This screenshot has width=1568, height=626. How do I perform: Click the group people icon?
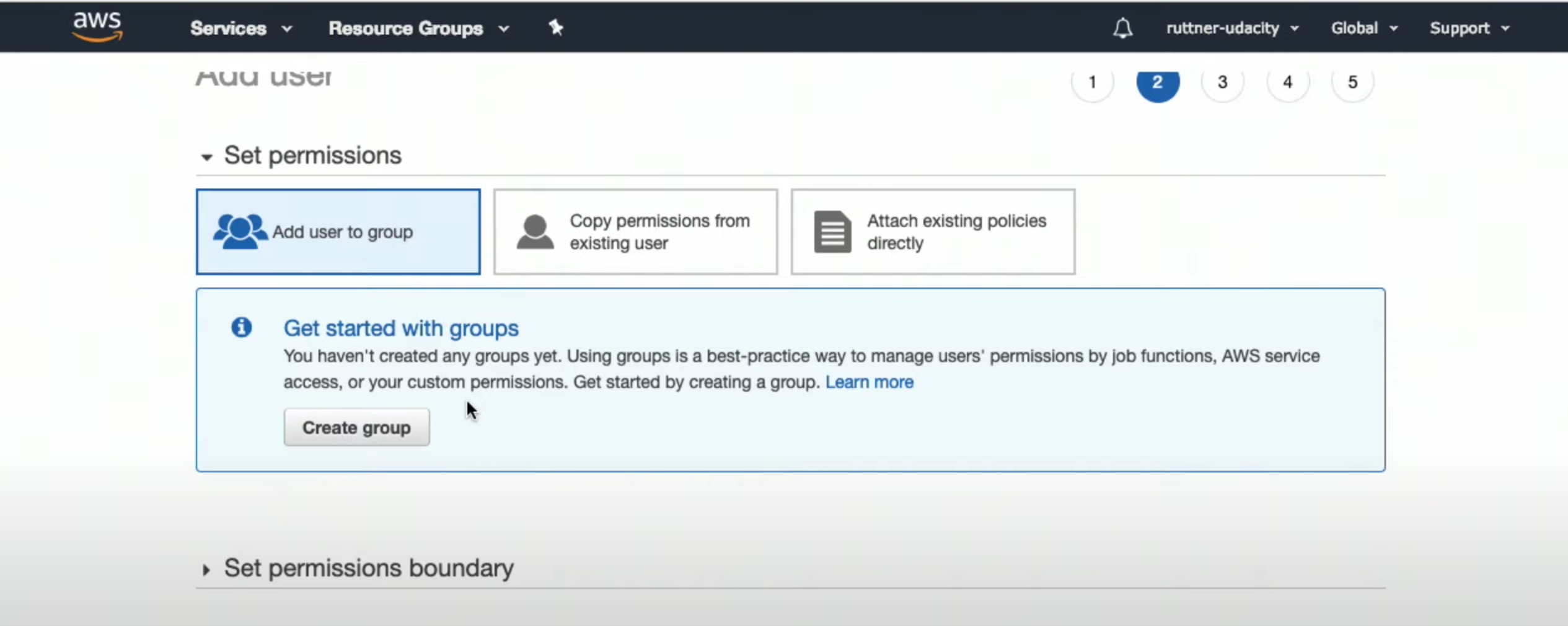pyautogui.click(x=240, y=232)
